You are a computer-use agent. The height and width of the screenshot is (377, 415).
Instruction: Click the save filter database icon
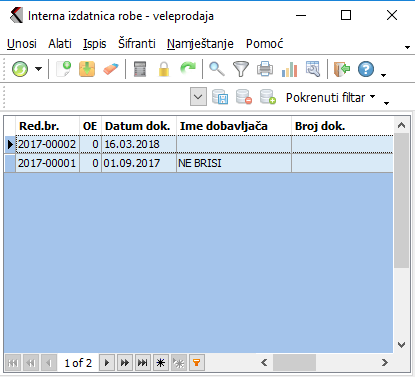pyautogui.click(x=220, y=97)
